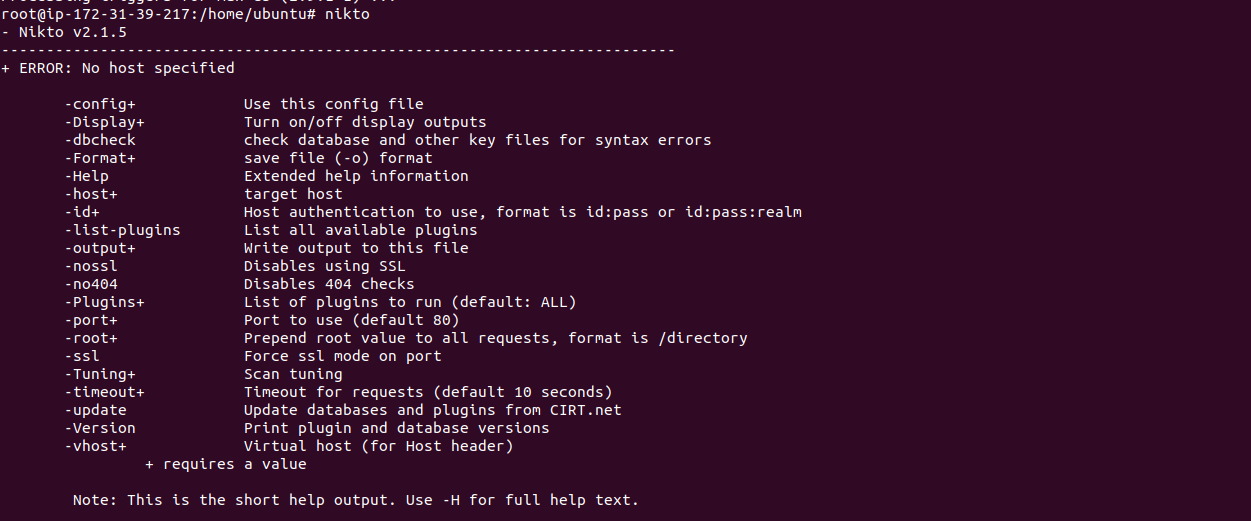Click the -update option text
This screenshot has height=521, width=1251.
[x=95, y=410]
